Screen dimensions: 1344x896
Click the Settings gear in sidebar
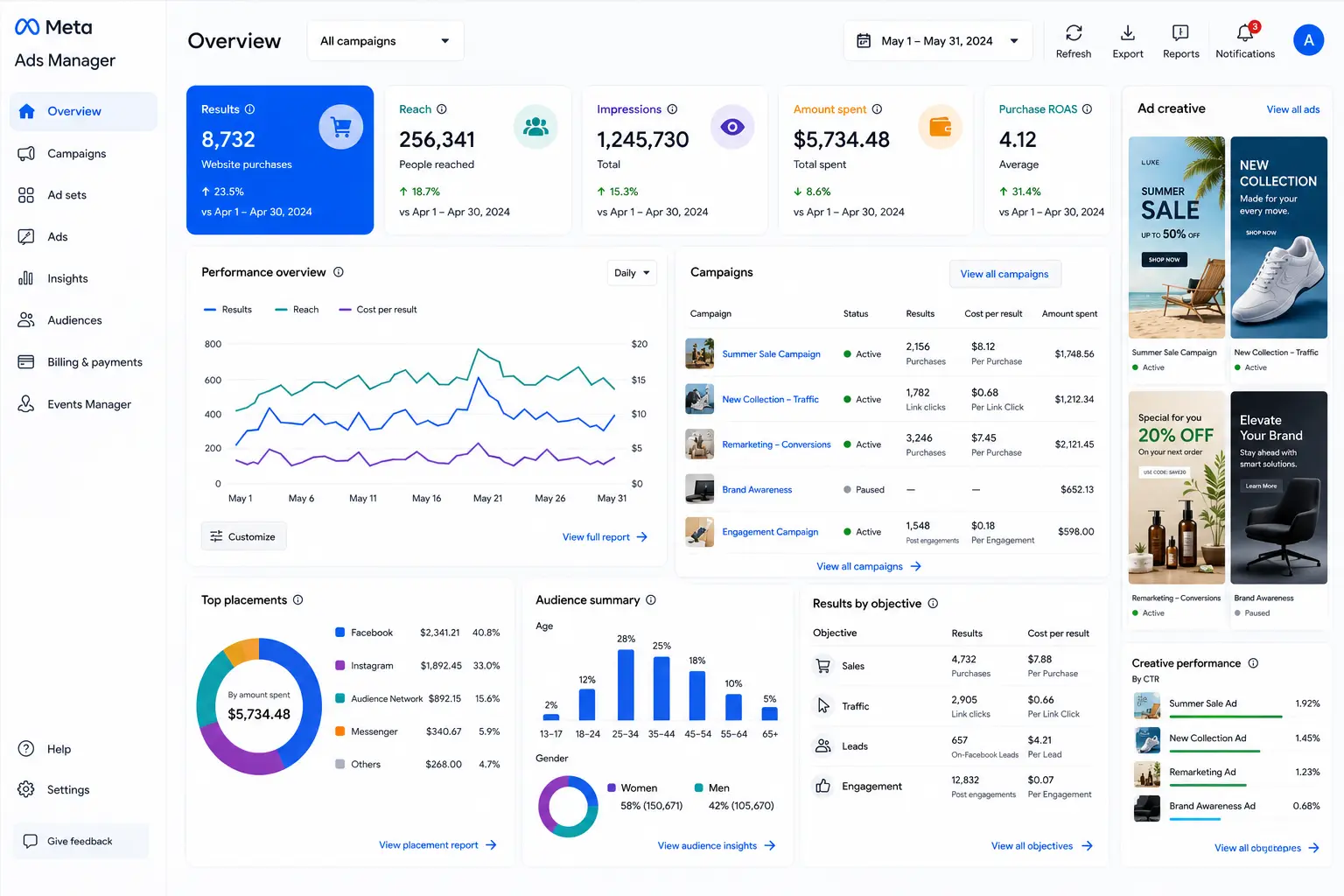click(x=26, y=789)
